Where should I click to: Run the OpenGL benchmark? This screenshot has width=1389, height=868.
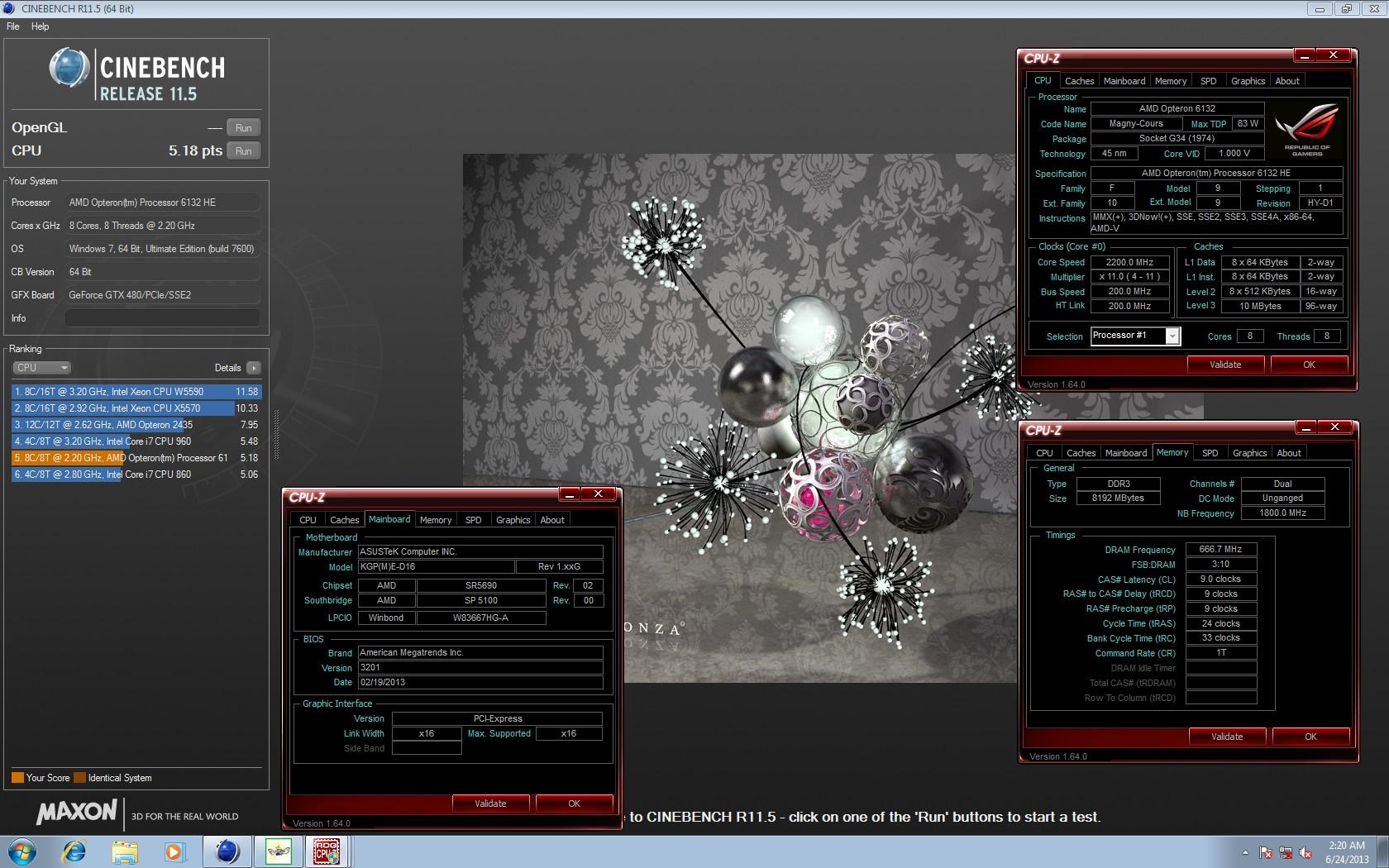pyautogui.click(x=243, y=128)
